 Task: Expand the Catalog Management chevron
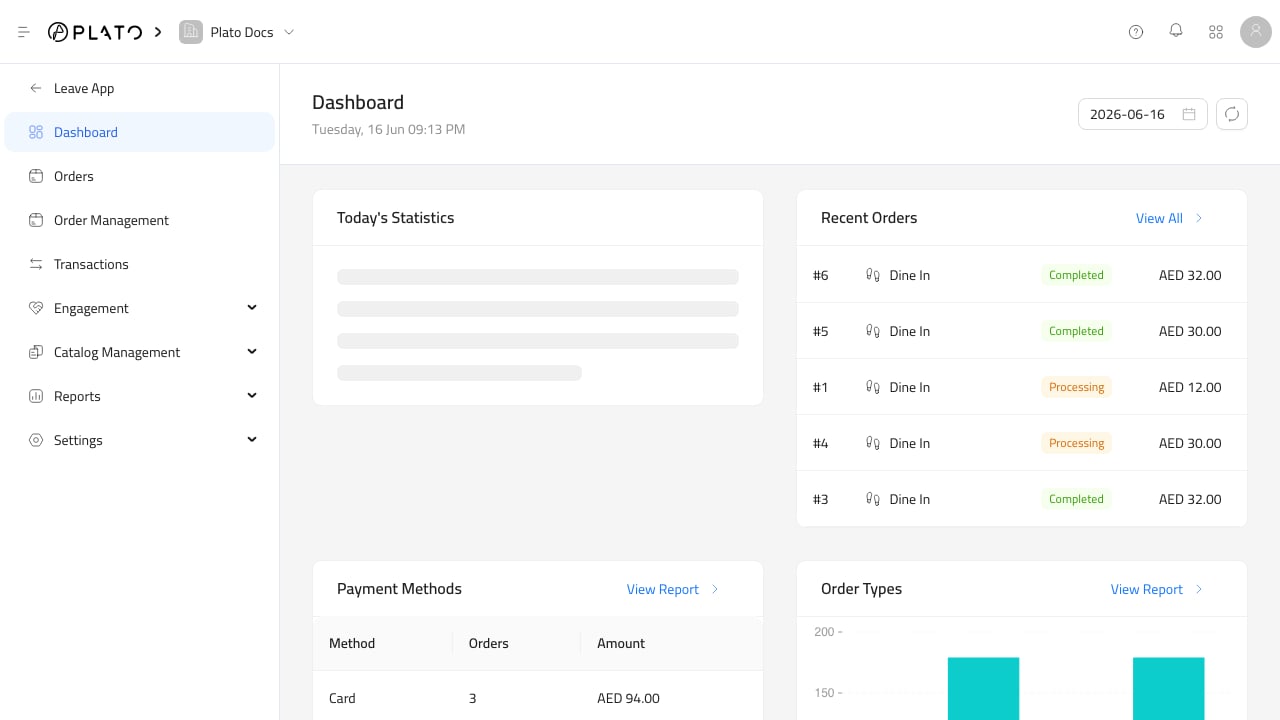coord(252,352)
